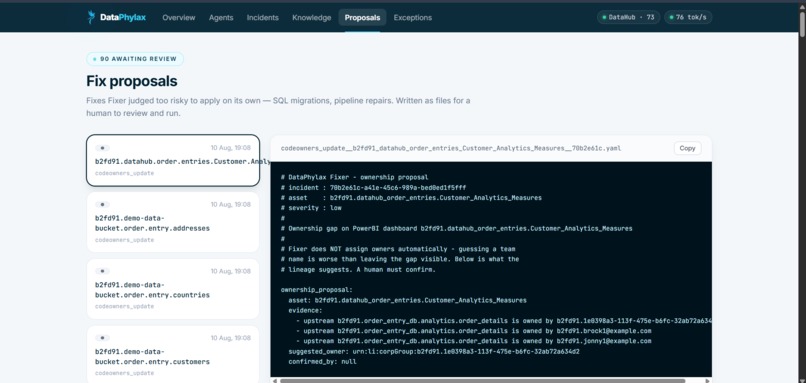This screenshot has height=383, width=806.
Task: Open the Overview tab
Action: [178, 17]
